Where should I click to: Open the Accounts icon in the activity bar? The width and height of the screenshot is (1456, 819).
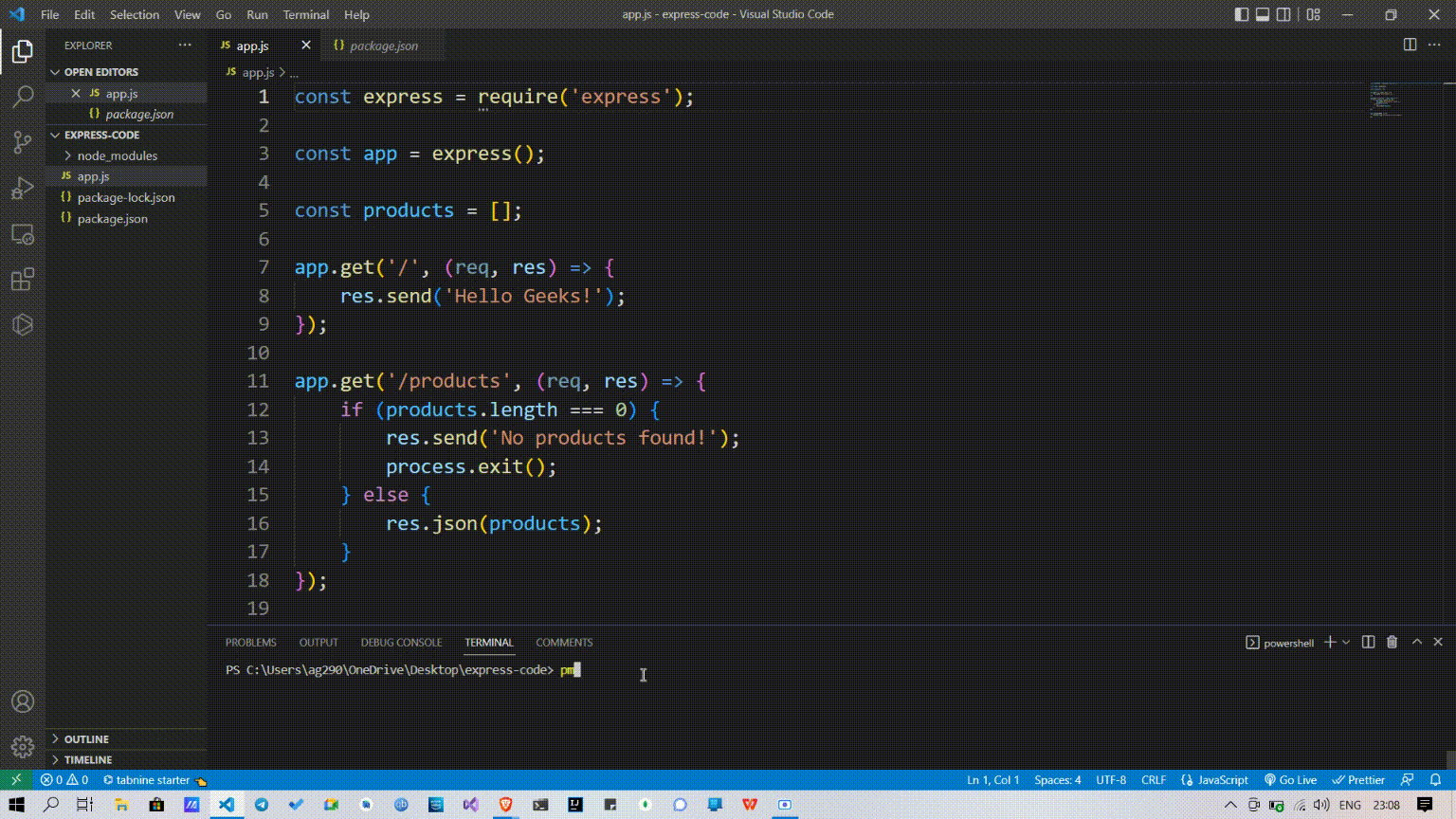(x=22, y=701)
